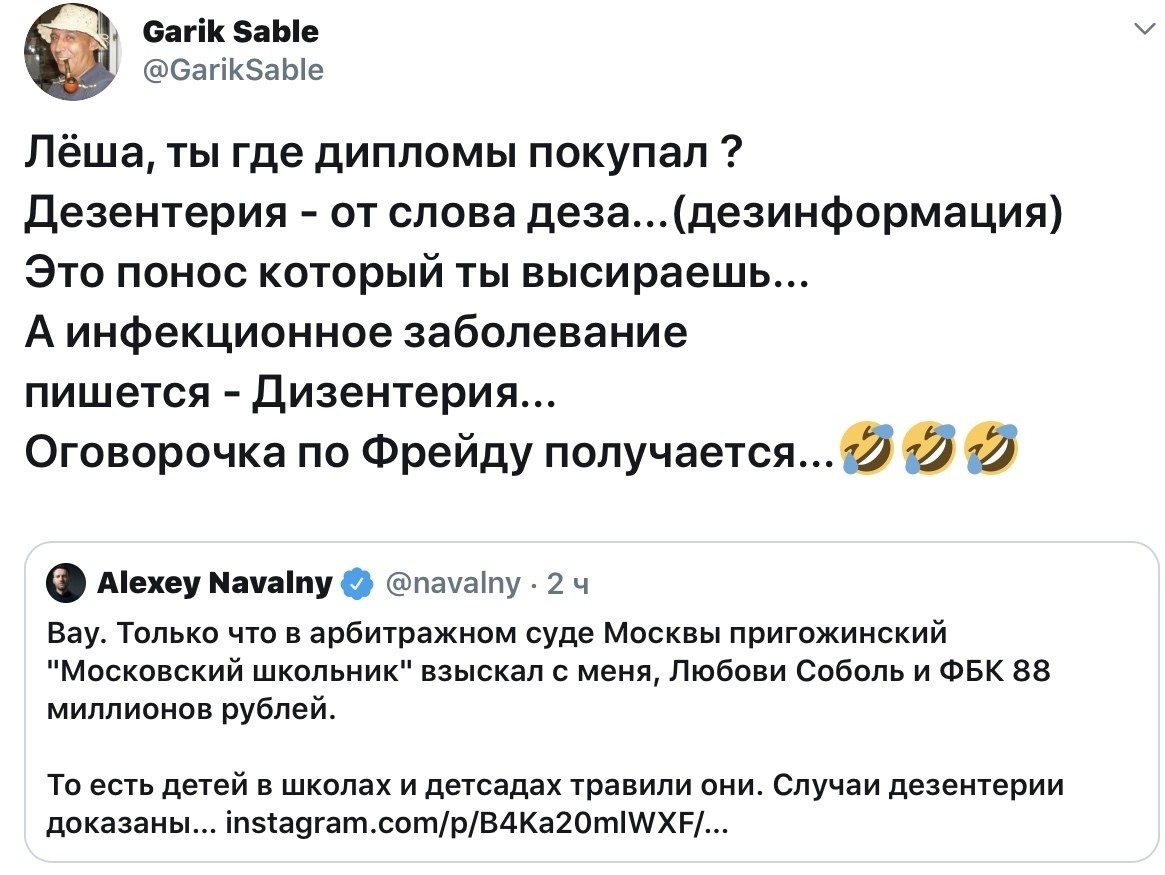Click the blue verified badge icon
The width and height of the screenshot is (1165, 875).
tap(358, 584)
